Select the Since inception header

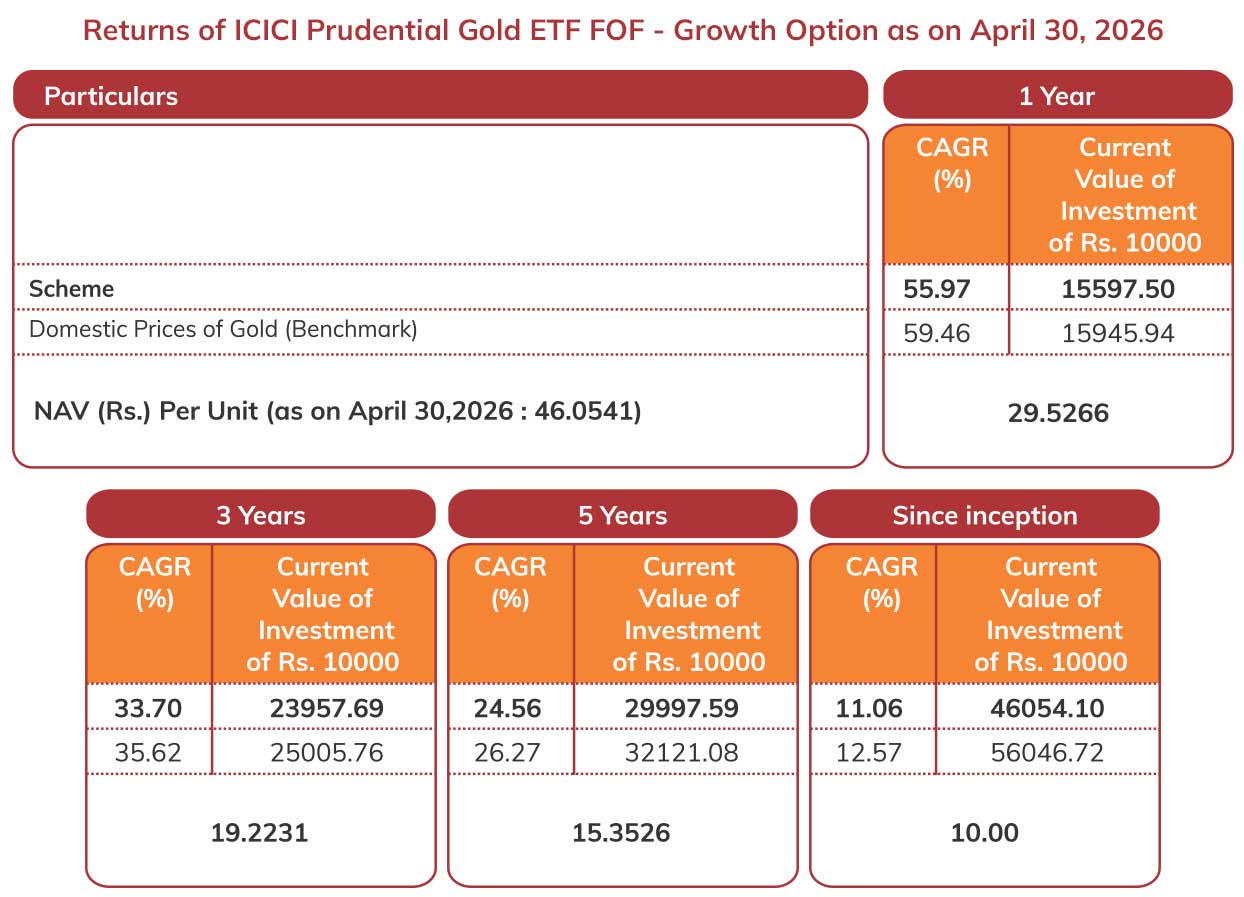click(985, 515)
